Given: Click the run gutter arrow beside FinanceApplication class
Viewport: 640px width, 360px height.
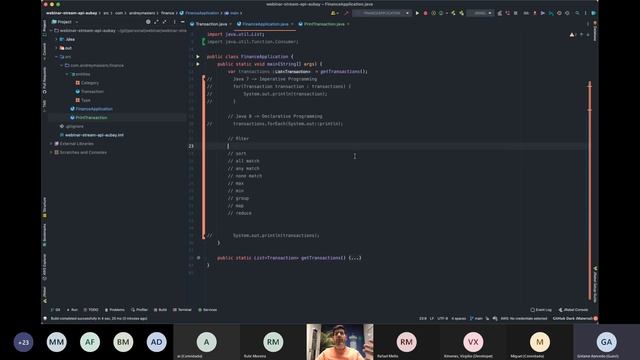Looking at the screenshot, I should pos(198,56).
